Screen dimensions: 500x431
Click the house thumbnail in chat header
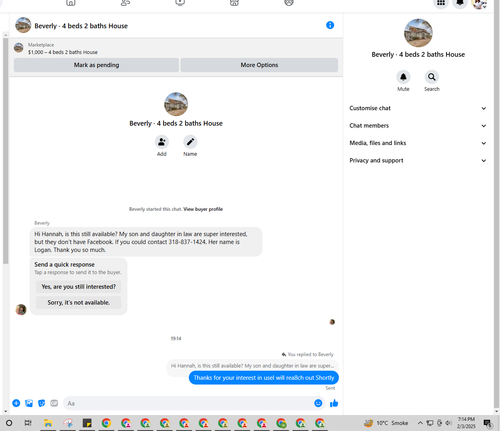point(23,25)
